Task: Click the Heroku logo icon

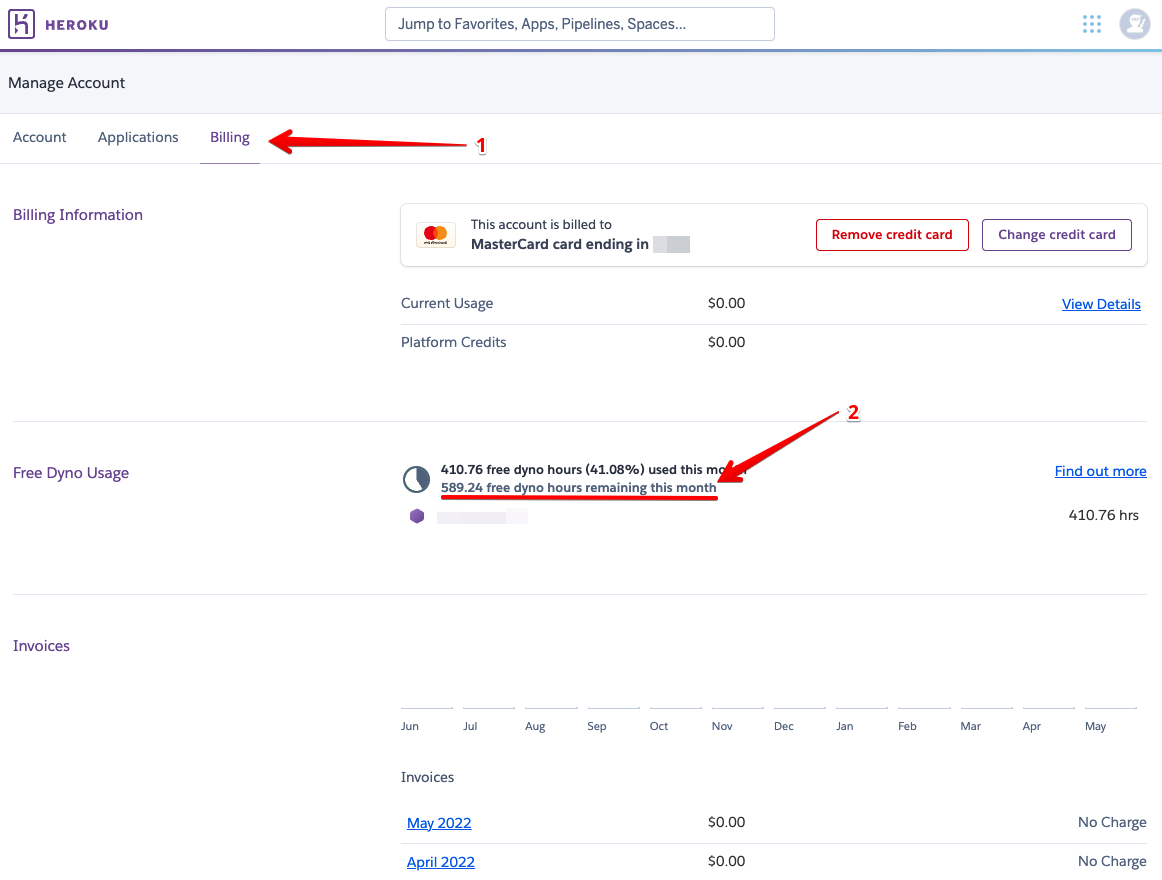Action: pyautogui.click(x=21, y=24)
